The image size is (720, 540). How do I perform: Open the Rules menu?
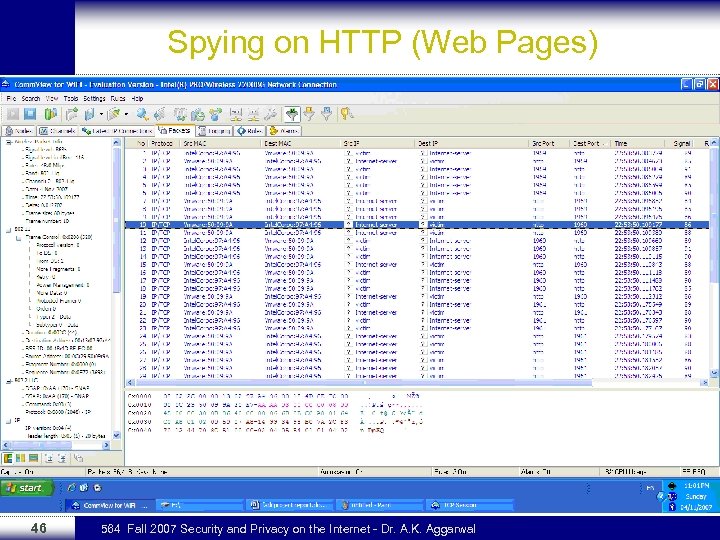pos(118,98)
